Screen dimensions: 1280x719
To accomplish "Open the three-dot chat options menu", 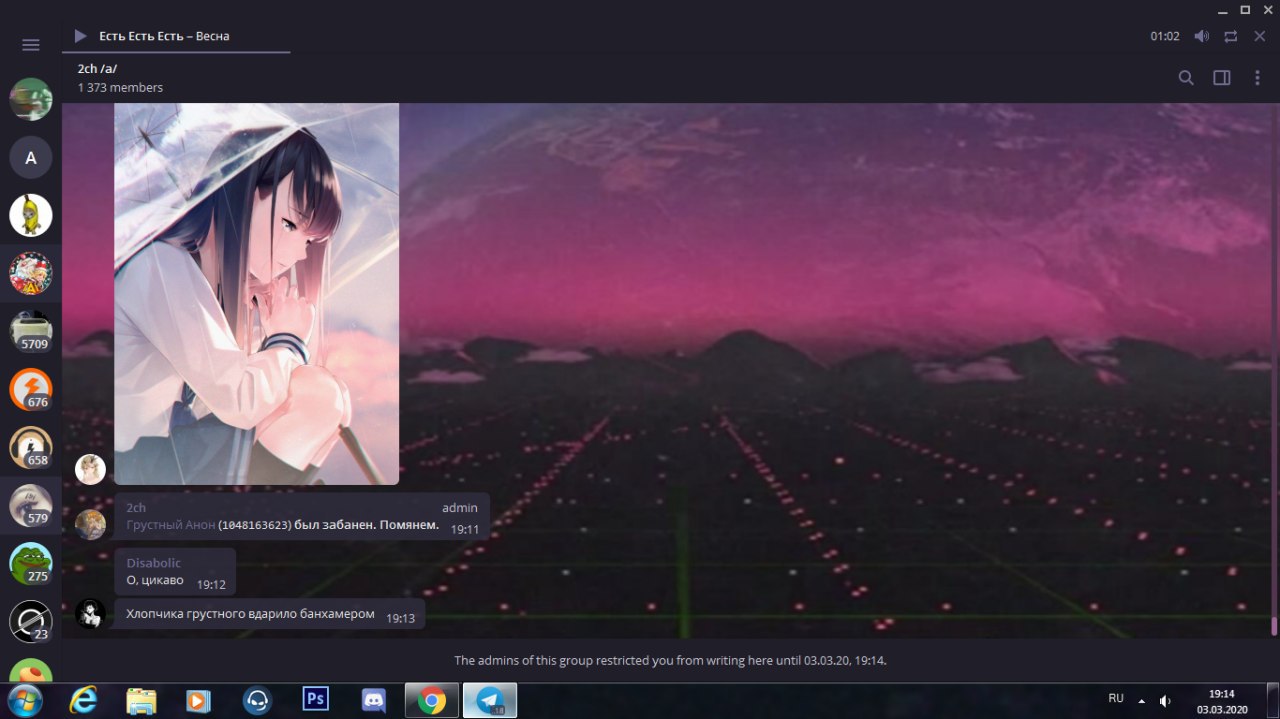I will [1258, 78].
